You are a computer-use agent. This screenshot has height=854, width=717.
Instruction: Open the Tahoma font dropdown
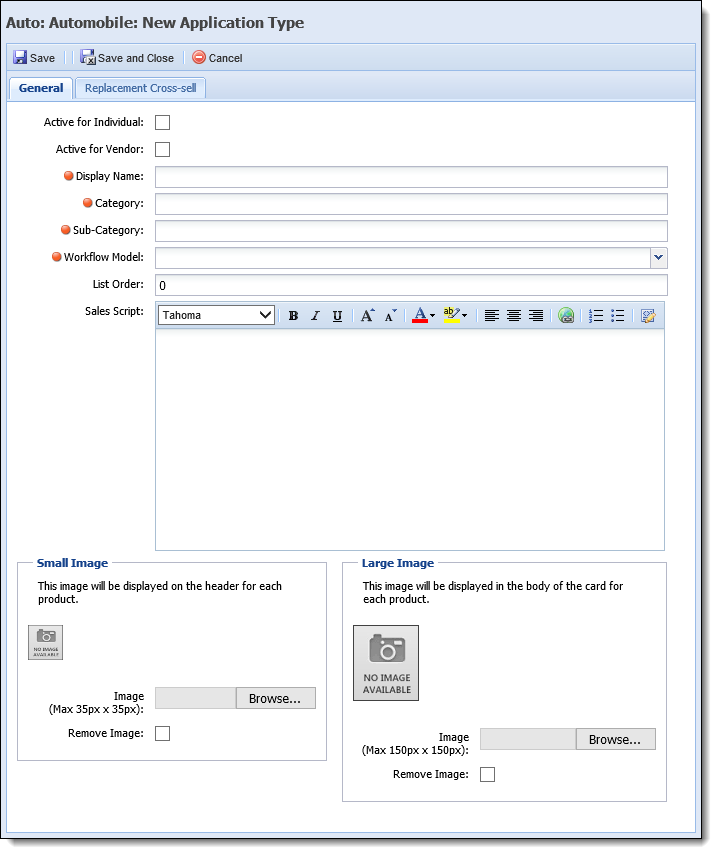point(216,315)
